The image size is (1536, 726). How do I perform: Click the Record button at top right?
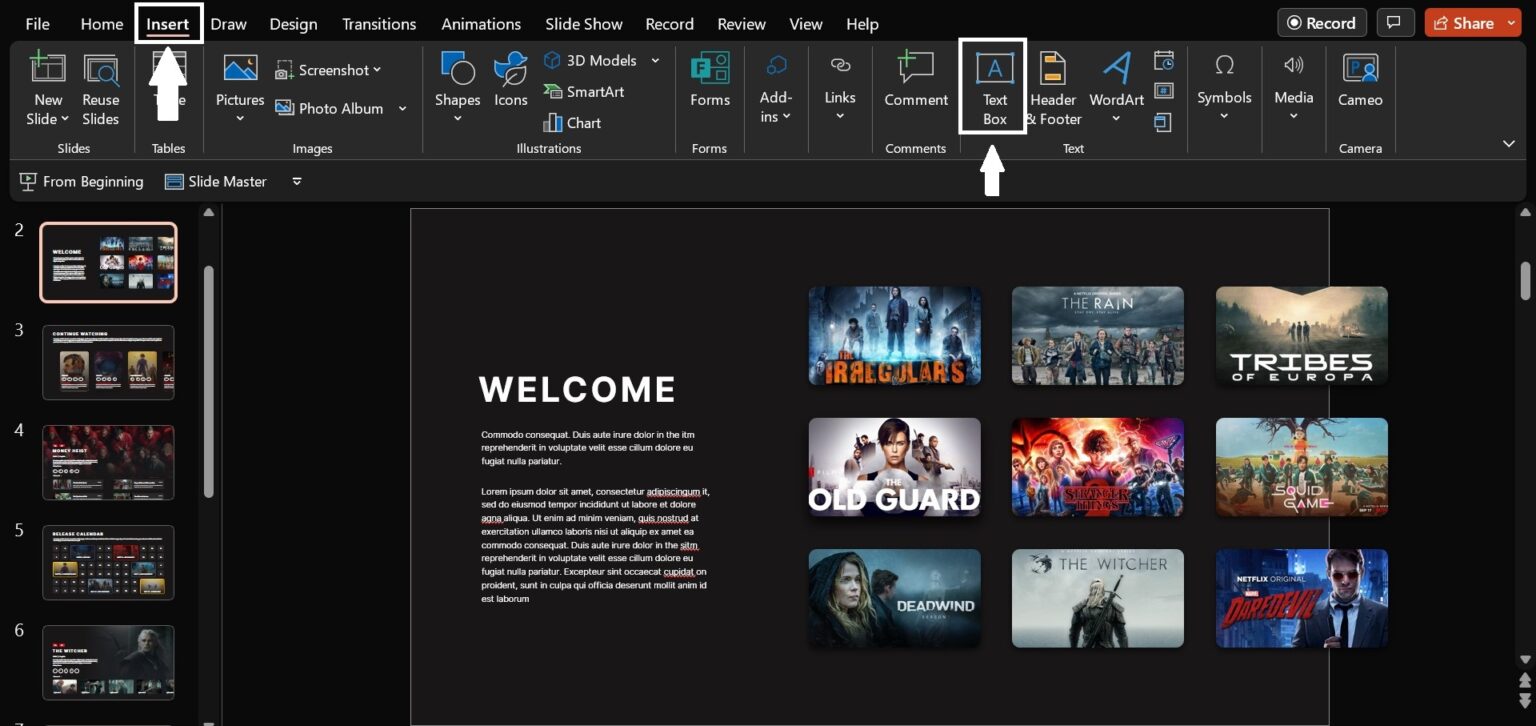pyautogui.click(x=1322, y=23)
